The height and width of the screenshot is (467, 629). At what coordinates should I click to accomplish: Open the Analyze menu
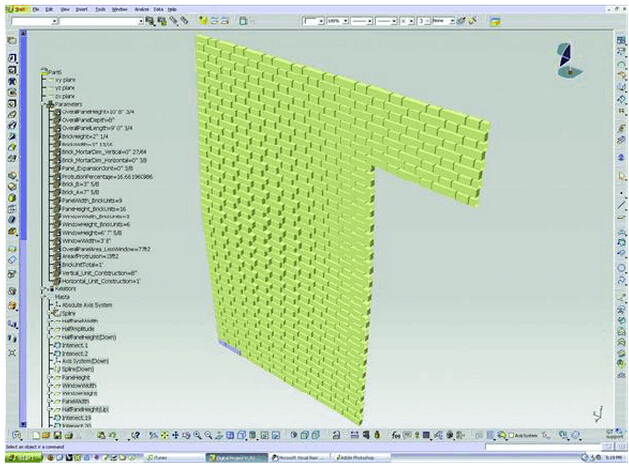(x=141, y=8)
